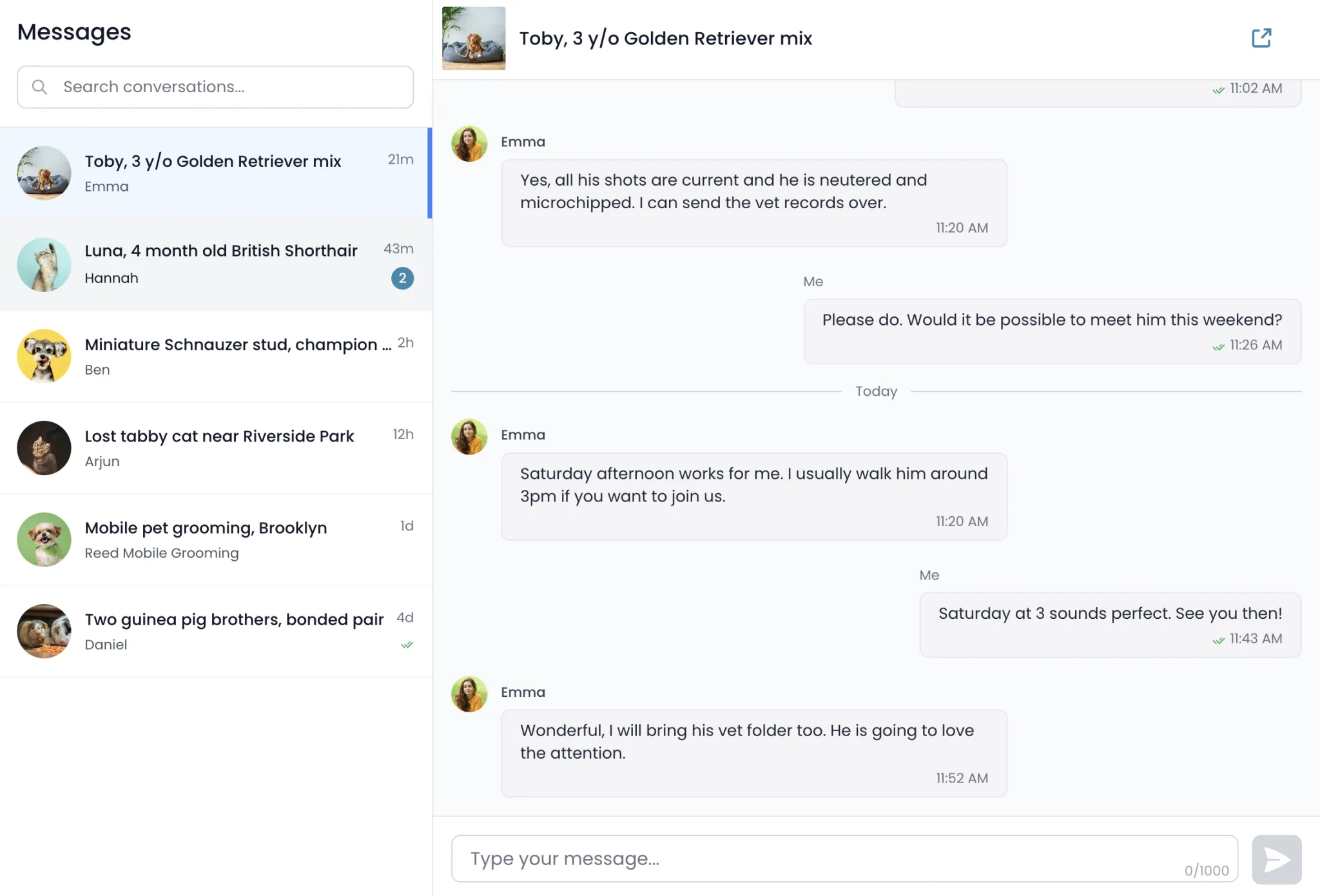This screenshot has width=1320, height=896.
Task: Open Lost tabby cat conversation with Arjun
Action: click(216, 448)
